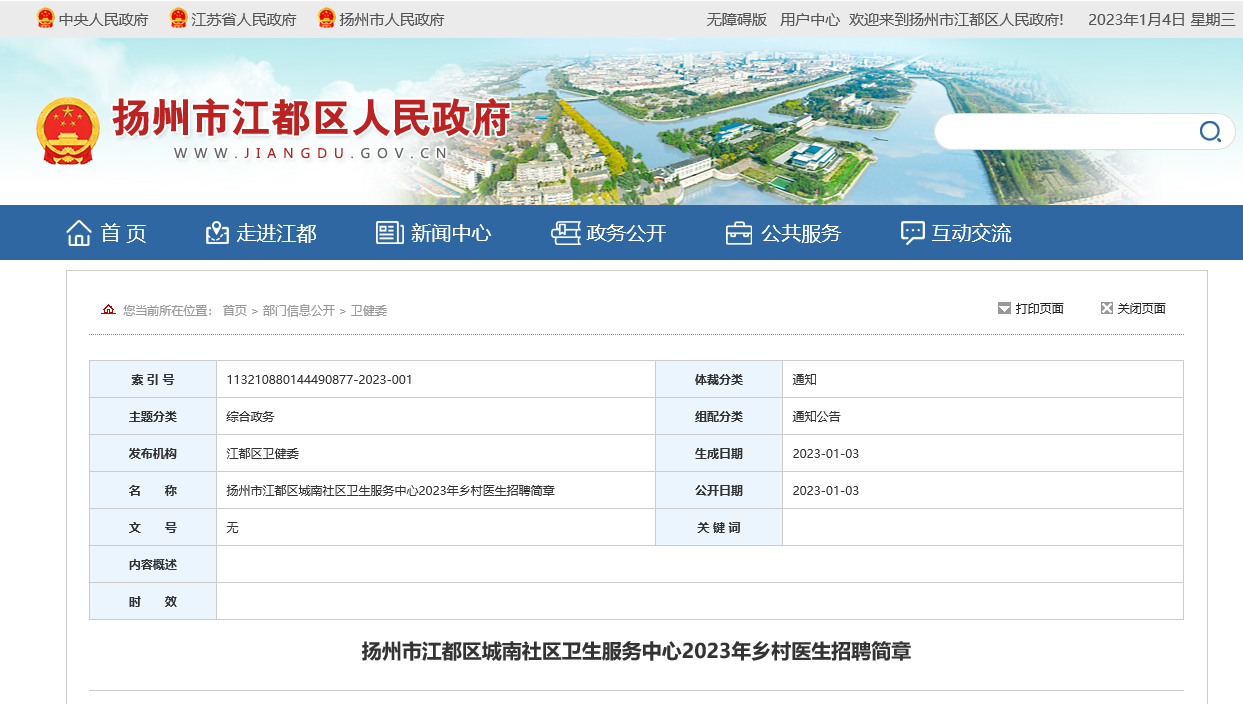Click 部门信息公开 in breadcrumb
Viewport: 1243px width, 704px height.
coord(299,311)
